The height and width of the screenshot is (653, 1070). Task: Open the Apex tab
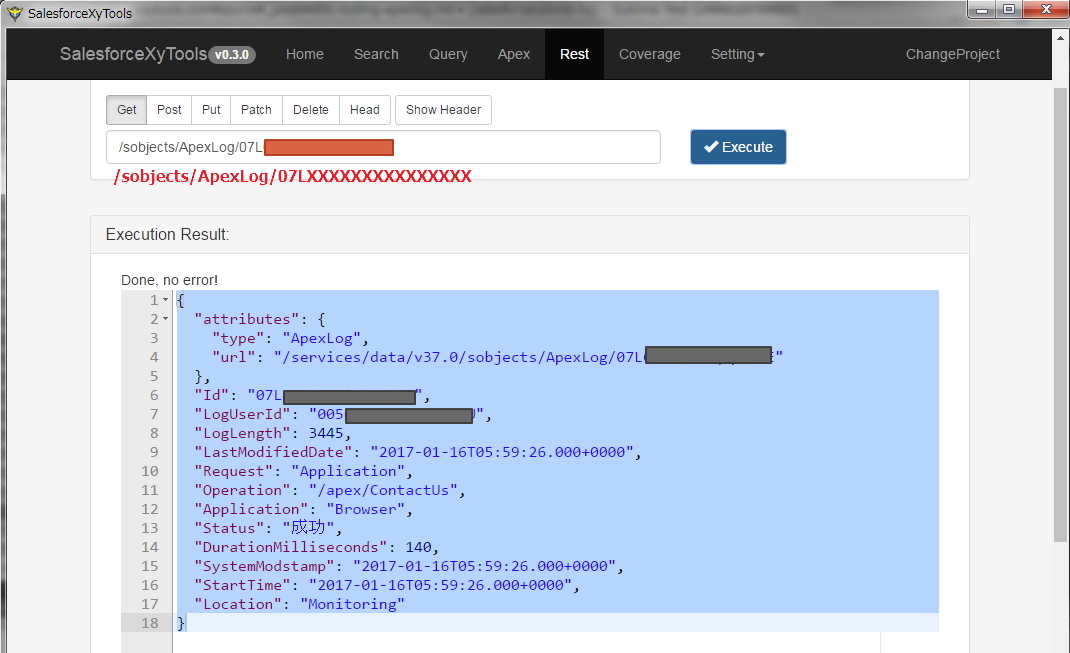click(x=513, y=54)
